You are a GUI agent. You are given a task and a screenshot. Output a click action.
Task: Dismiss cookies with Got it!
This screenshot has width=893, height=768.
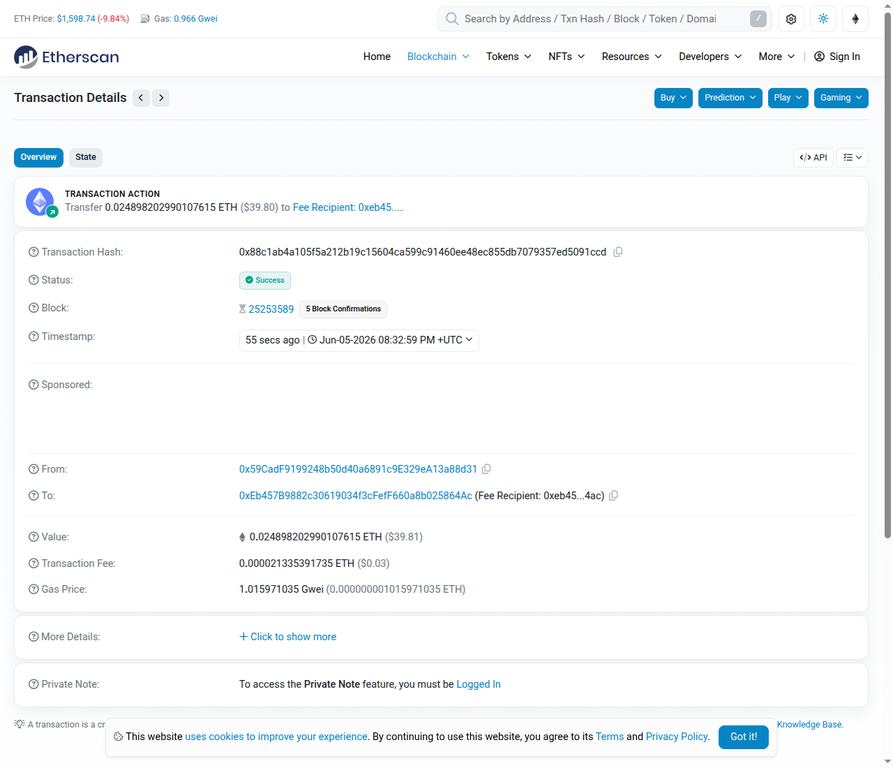[743, 737]
